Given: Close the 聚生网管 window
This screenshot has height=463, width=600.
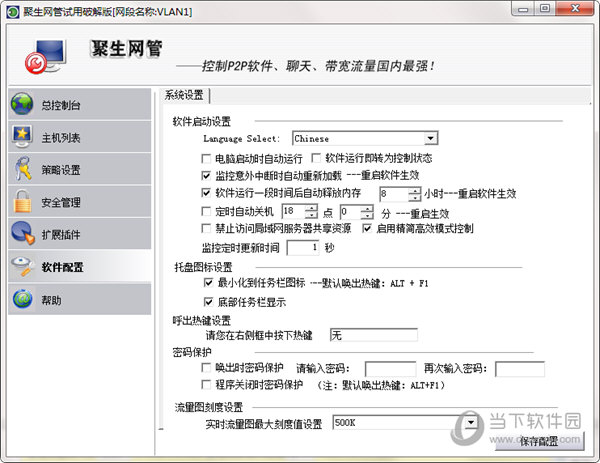Looking at the screenshot, I should [574, 8].
